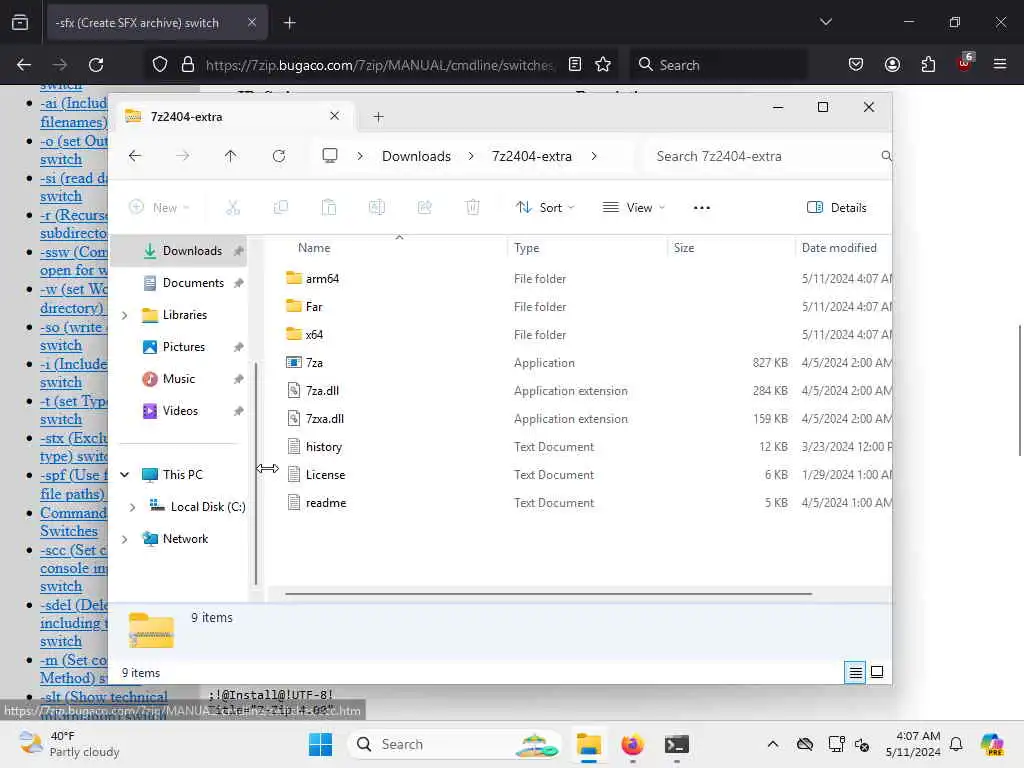
Task: Select Pictures in navigation pane
Action: 179,347
